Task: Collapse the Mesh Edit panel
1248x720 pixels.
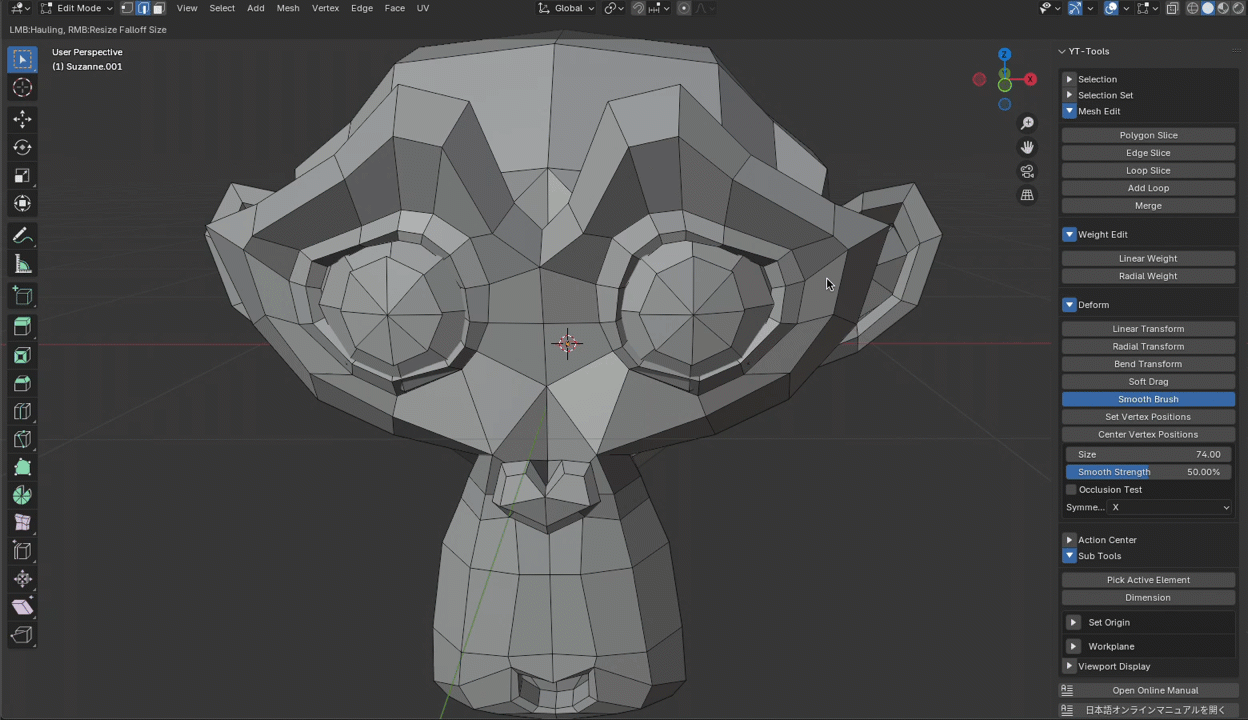Action: click(1069, 111)
